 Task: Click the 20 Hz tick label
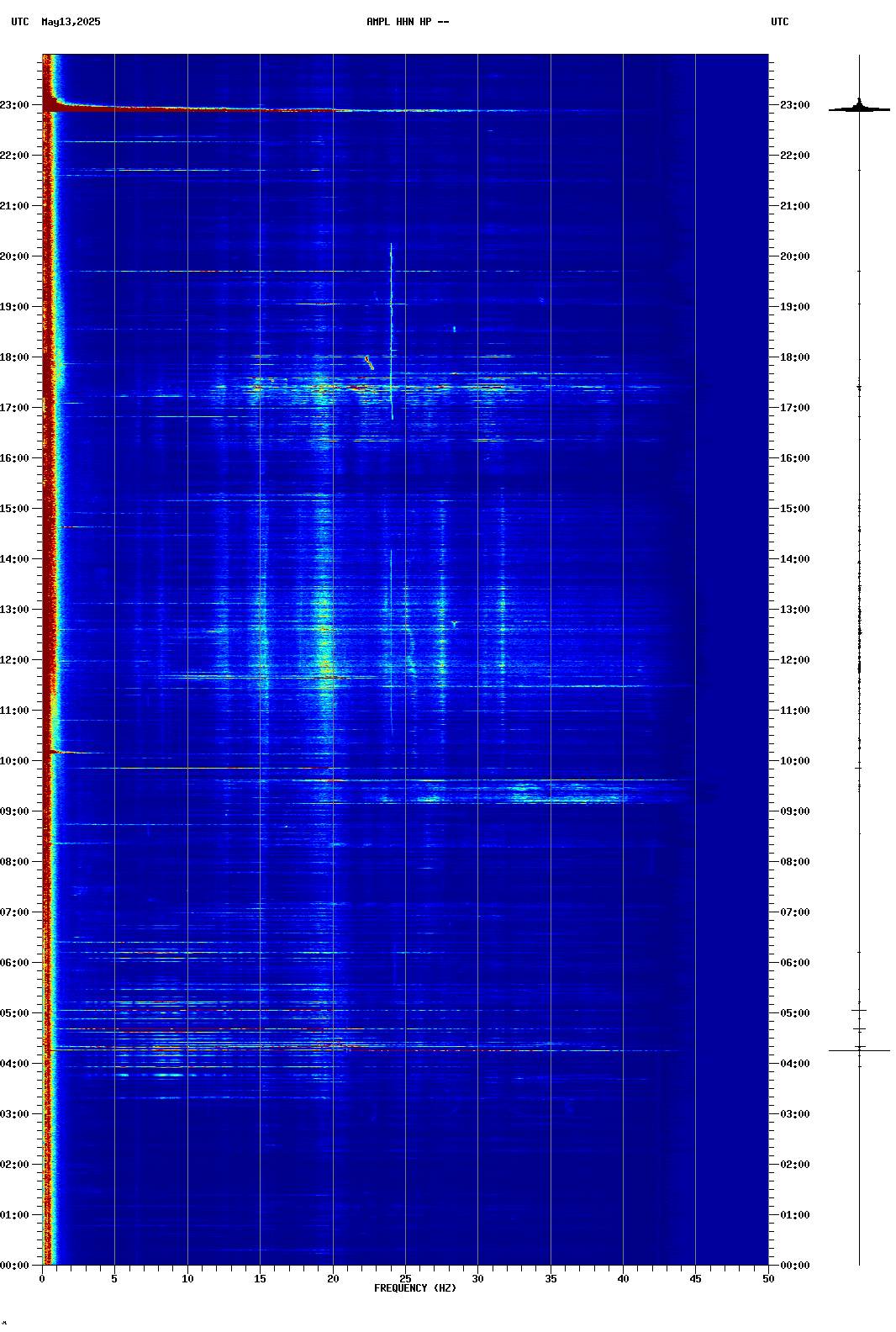[333, 1279]
